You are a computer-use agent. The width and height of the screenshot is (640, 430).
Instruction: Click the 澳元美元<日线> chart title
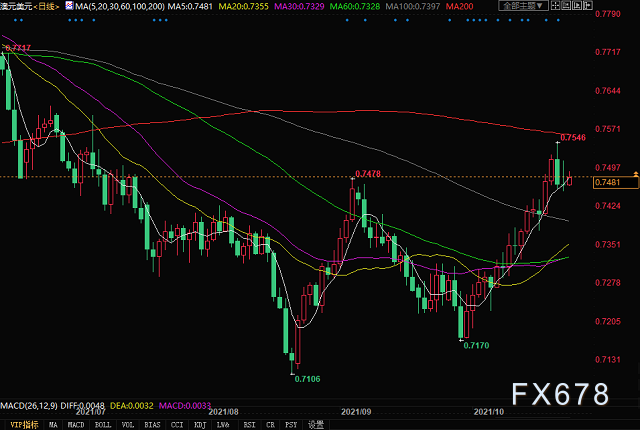pyautogui.click(x=29, y=6)
